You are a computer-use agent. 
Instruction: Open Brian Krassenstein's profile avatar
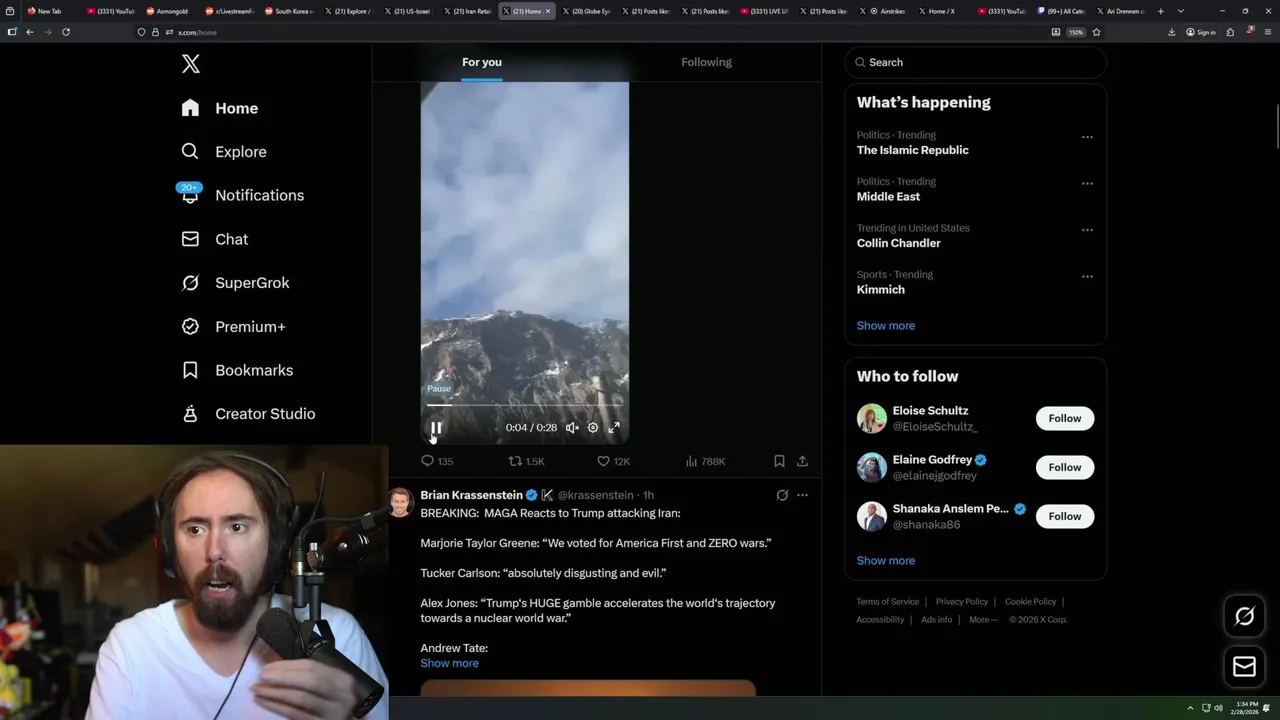point(401,502)
